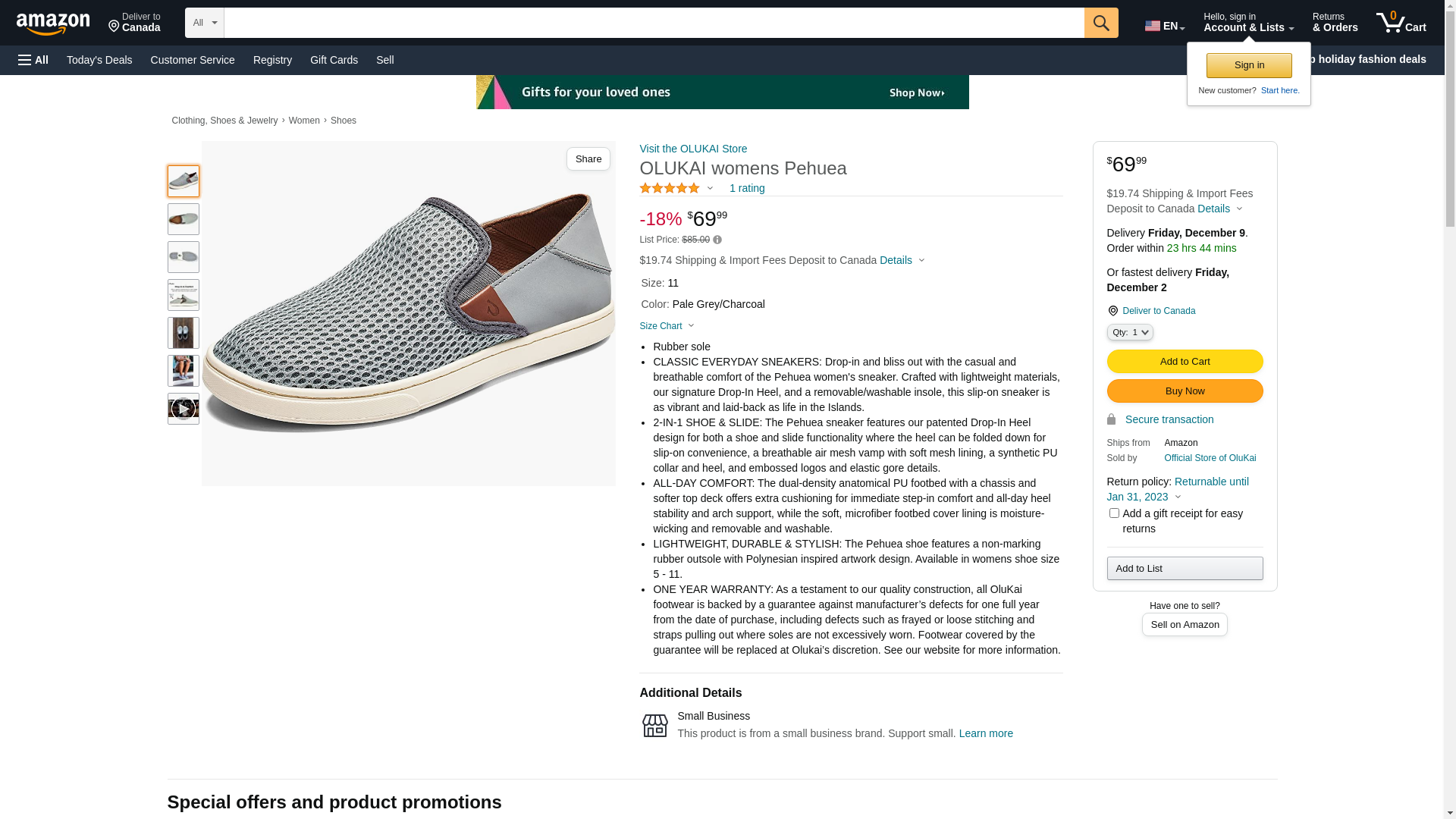Expand the search category All dropdown
This screenshot has width=1456, height=819.
[x=205, y=23]
